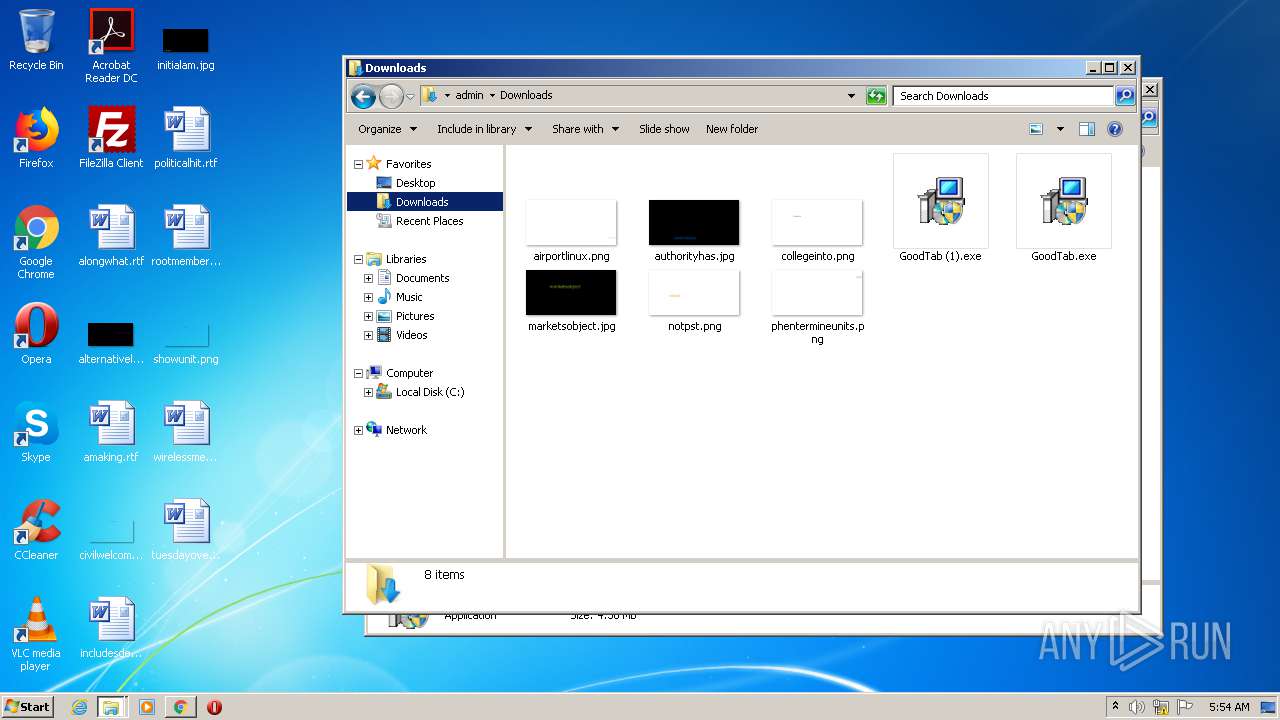Select politicalhit.rtf on the desktop
1280x720 pixels.
tap(186, 138)
